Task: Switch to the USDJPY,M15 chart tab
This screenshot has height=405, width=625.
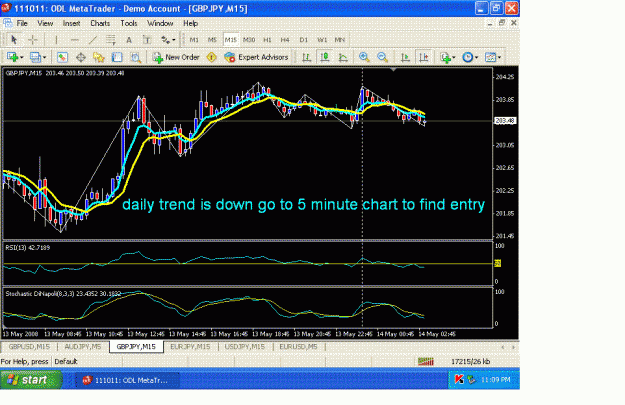Action: point(245,347)
